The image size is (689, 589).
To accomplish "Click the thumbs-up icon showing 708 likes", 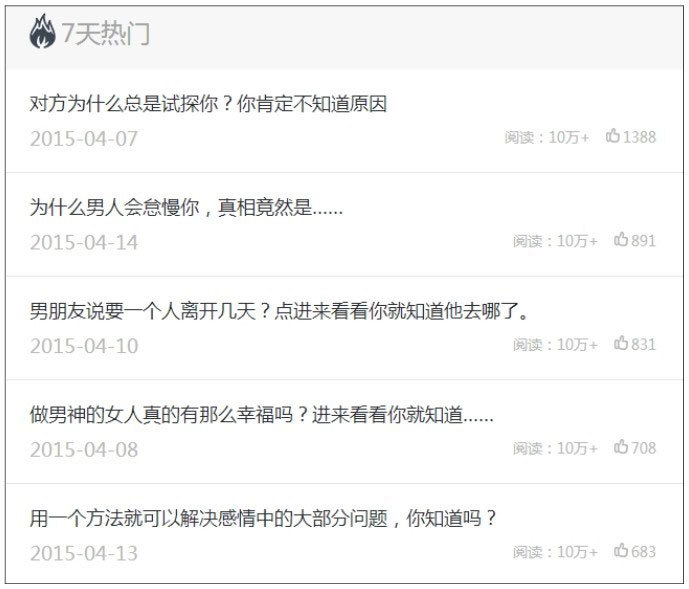I will point(620,447).
